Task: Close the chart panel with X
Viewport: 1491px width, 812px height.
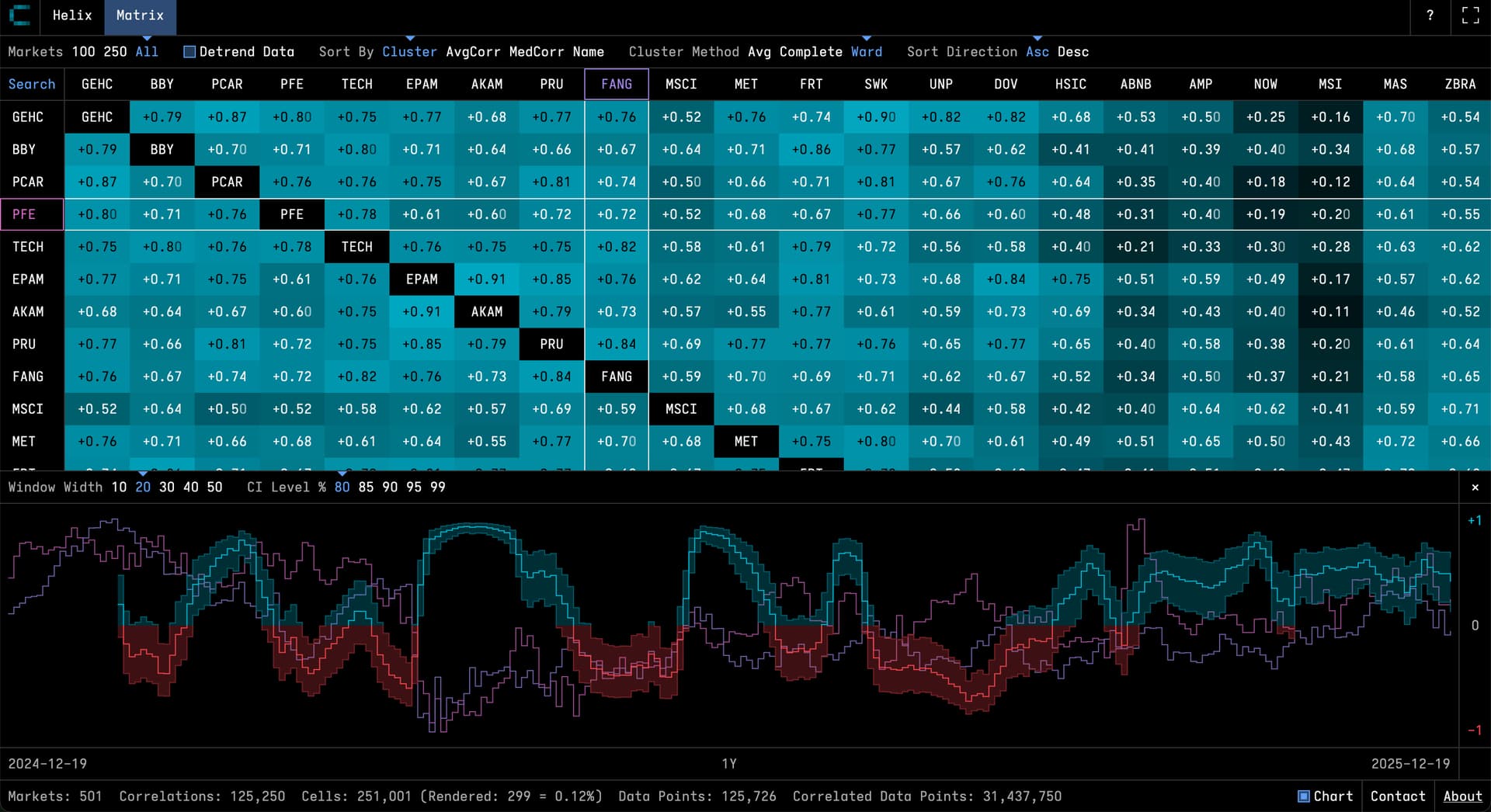Action: click(x=1475, y=488)
